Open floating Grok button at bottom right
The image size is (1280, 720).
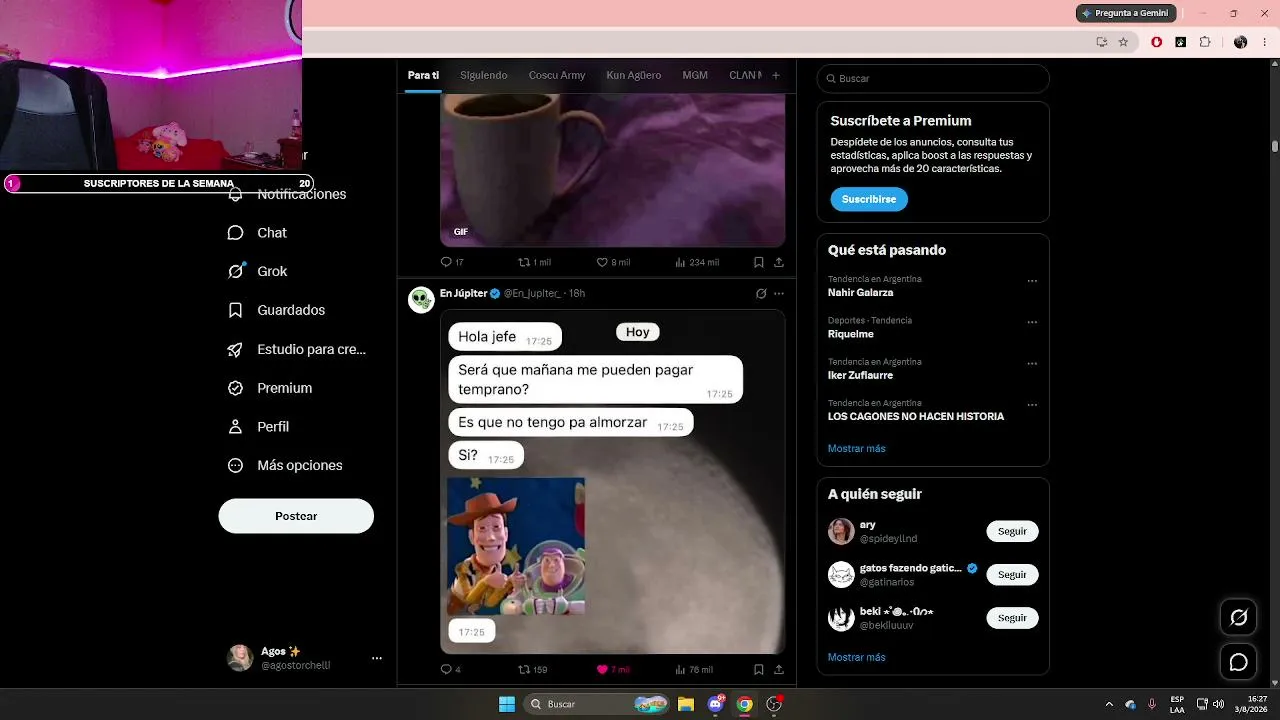tap(1238, 617)
